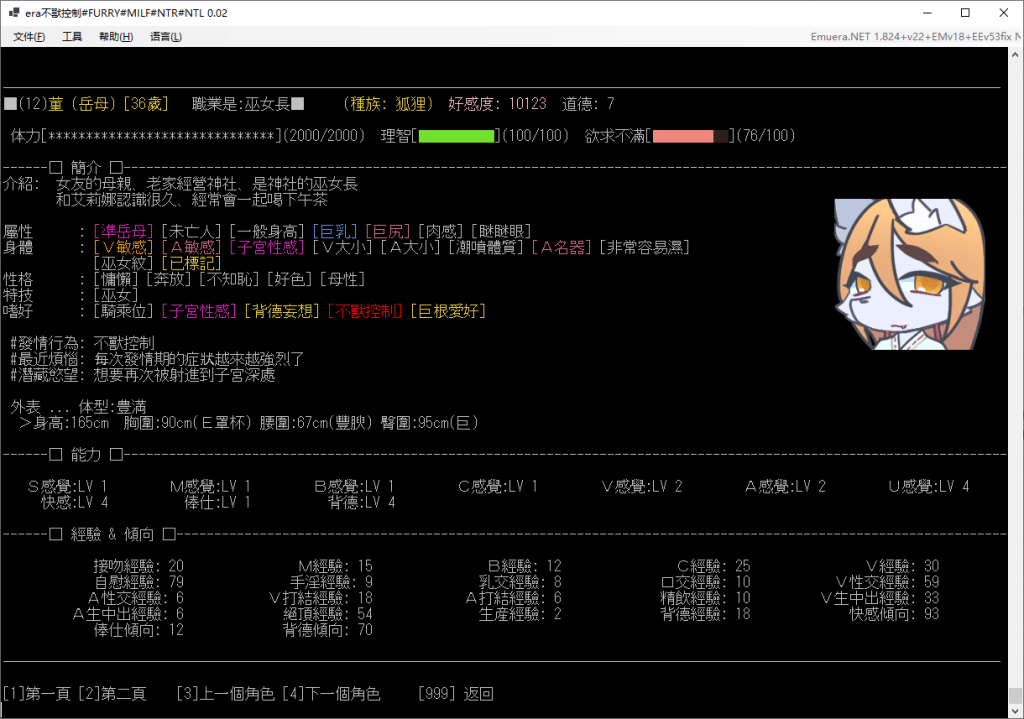Click the Emuera app icon in the title bar
Image resolution: width=1024 pixels, height=719 pixels.
point(14,12)
